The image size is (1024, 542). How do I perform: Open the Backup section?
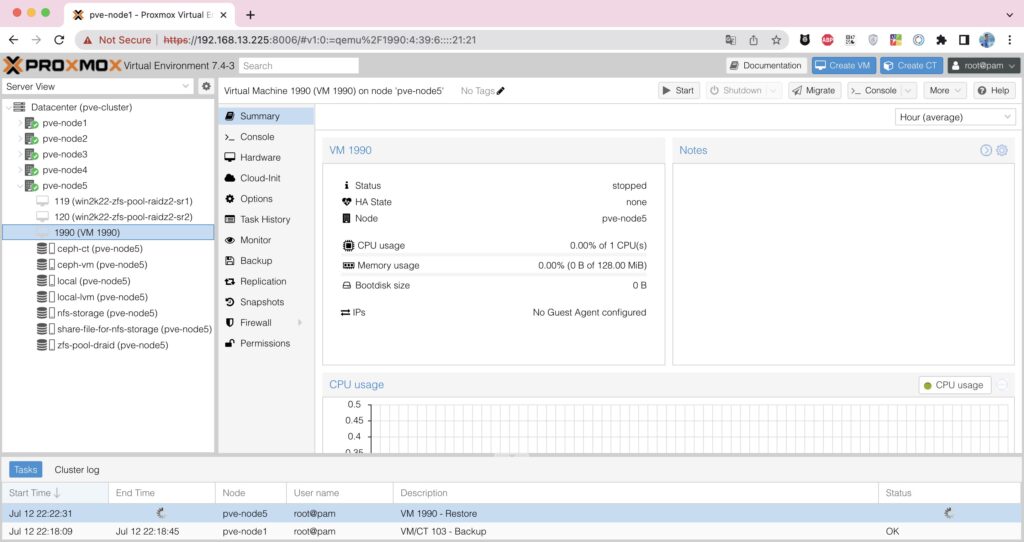coord(266,261)
